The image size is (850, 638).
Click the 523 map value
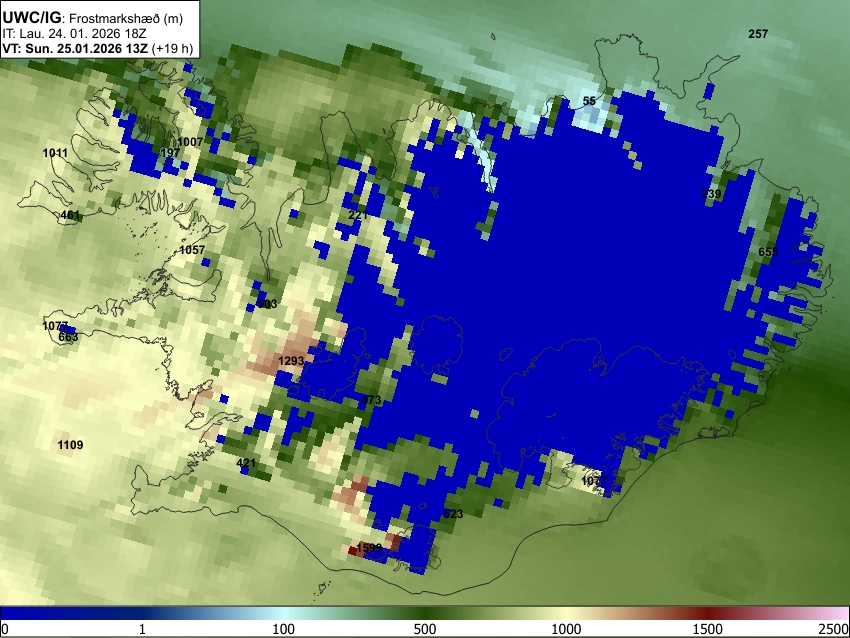[x=453, y=513]
